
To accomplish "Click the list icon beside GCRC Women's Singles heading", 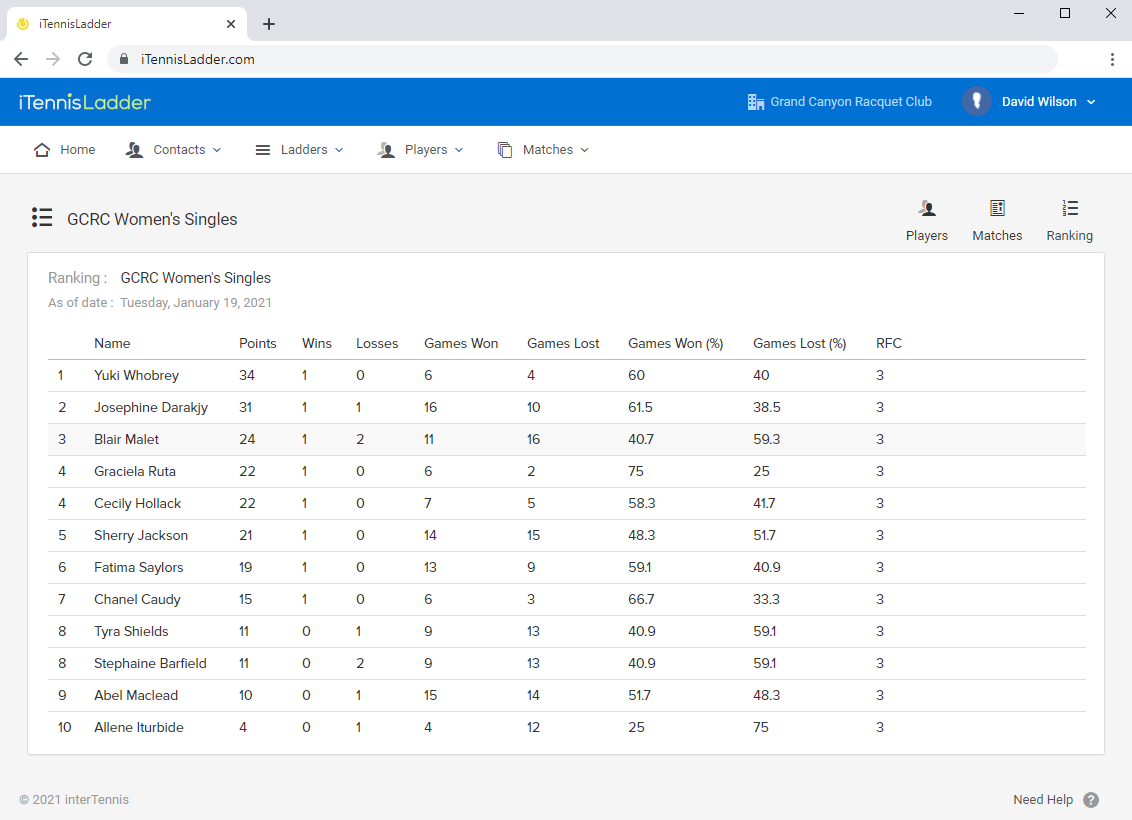I will (x=42, y=218).
